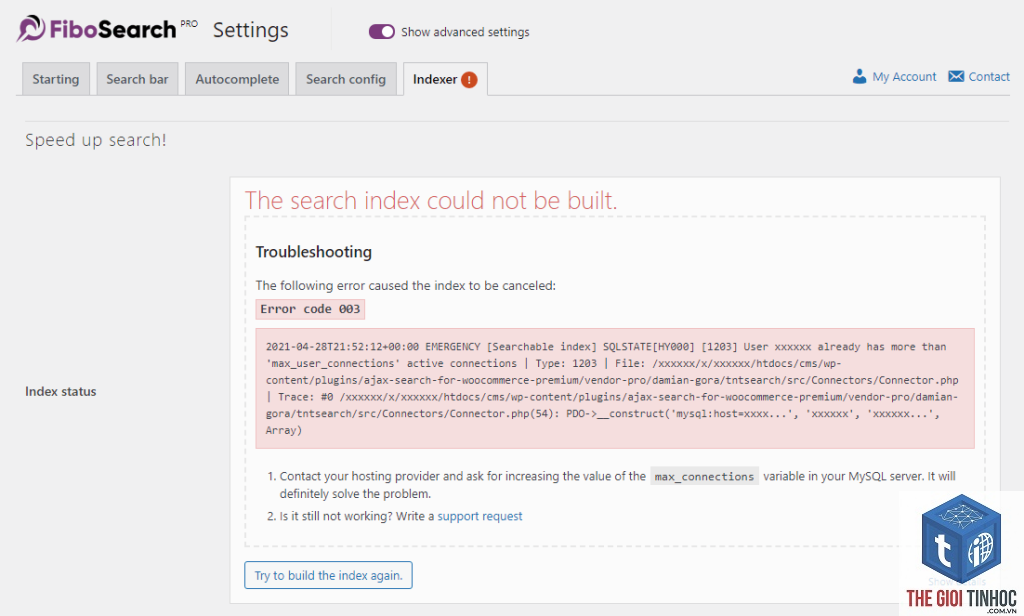Click the Index status label
This screenshot has width=1024, height=616.
61,391
